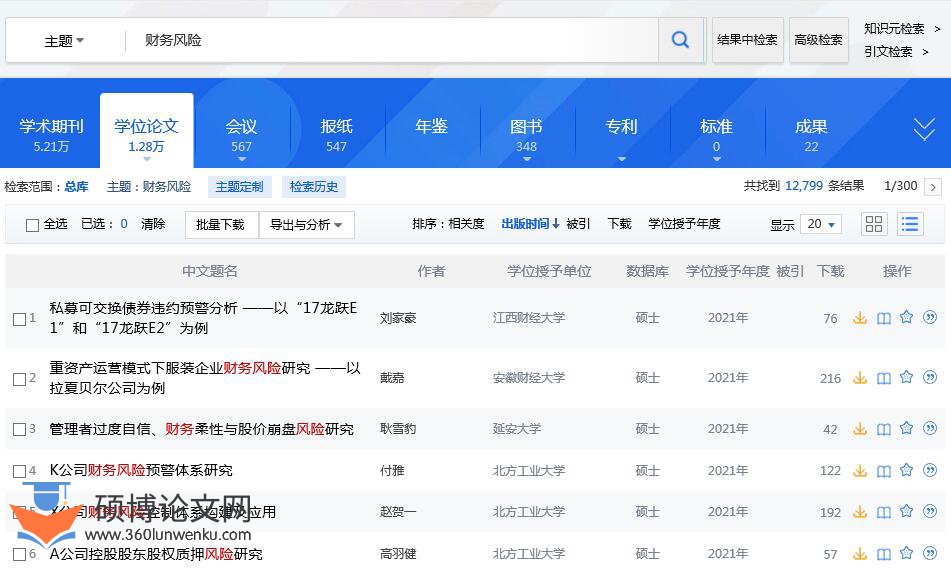Switch to 会议 tab
The height and width of the screenshot is (572, 951).
[241, 135]
